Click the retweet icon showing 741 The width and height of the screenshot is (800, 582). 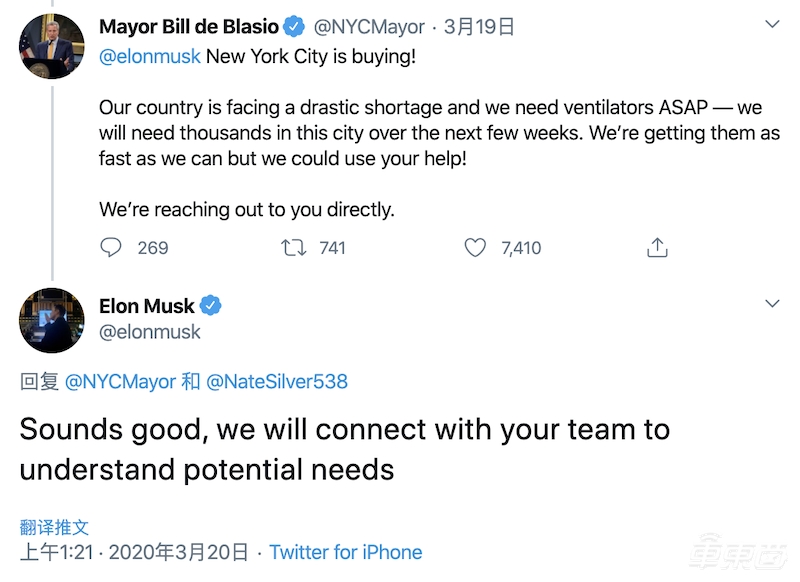point(294,247)
